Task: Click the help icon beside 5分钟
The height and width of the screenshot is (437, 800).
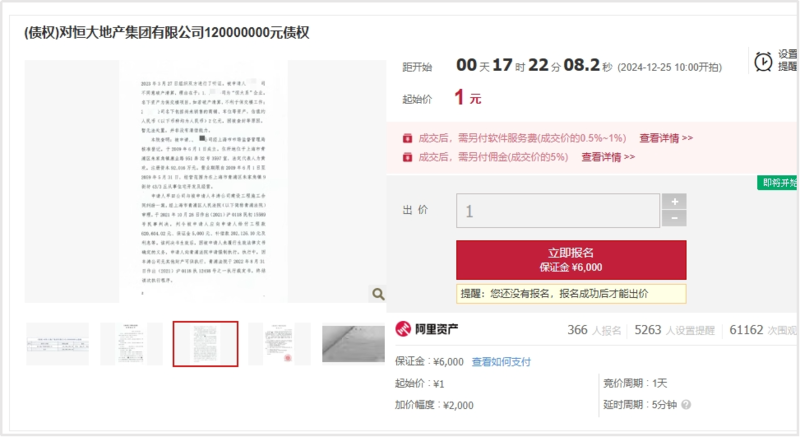Action: [x=686, y=404]
